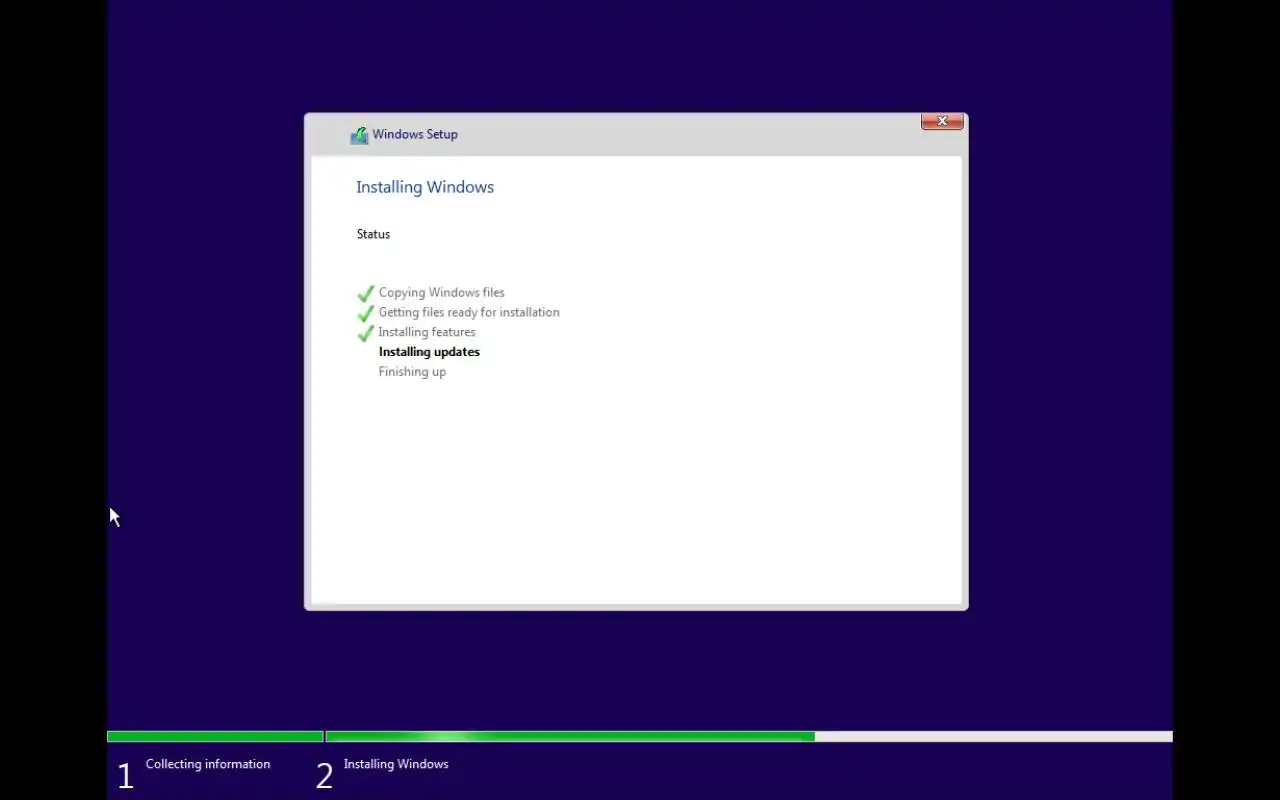Viewport: 1280px width, 800px height.
Task: Click the stage number 1
Action: (x=125, y=776)
